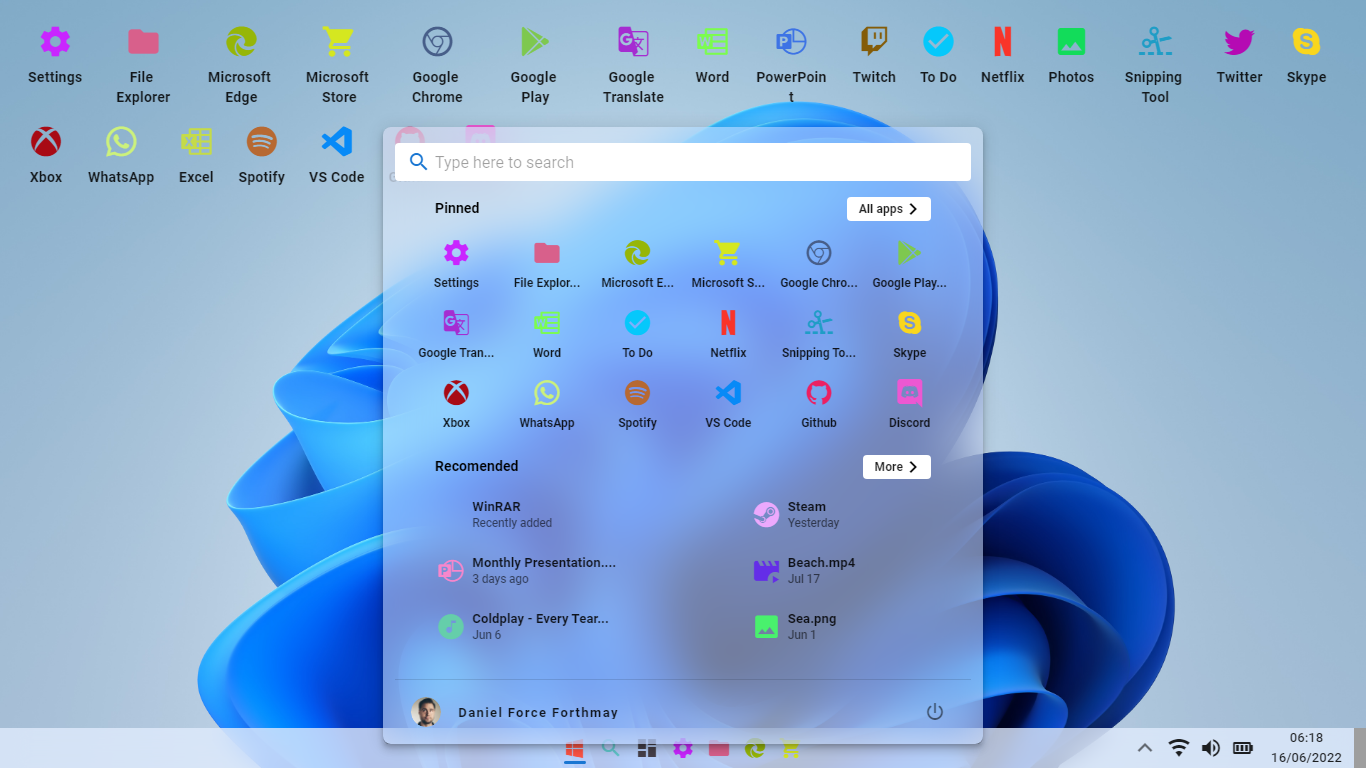
Task: Select the VS Code desktop shortcut
Action: [x=336, y=156]
